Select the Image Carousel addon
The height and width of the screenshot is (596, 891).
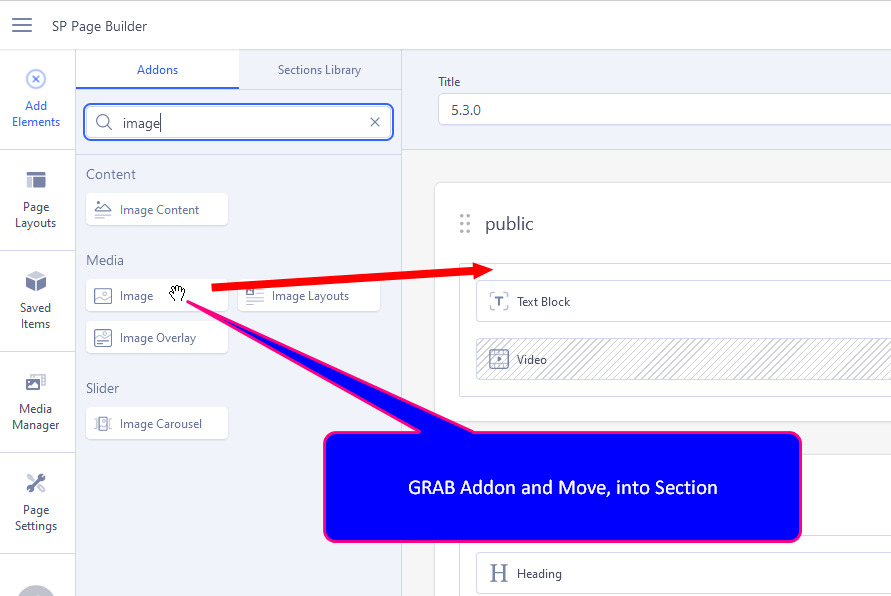click(x=157, y=424)
